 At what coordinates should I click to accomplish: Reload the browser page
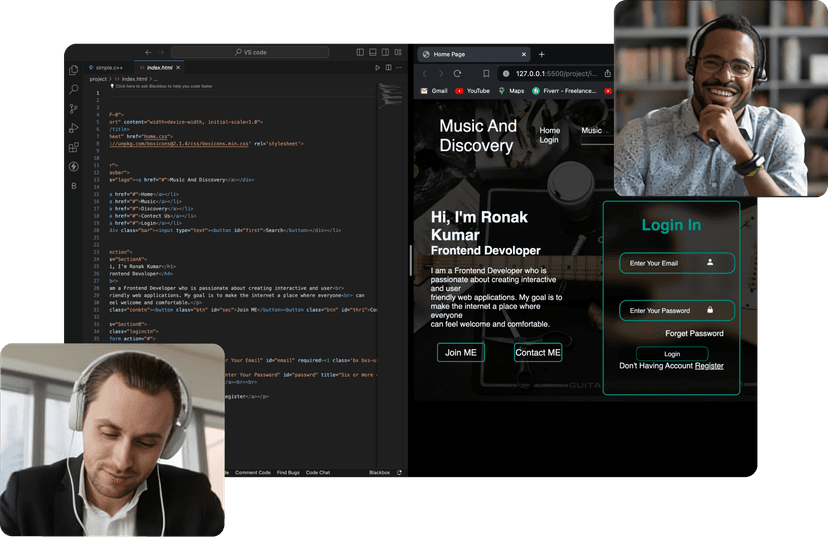[x=457, y=73]
